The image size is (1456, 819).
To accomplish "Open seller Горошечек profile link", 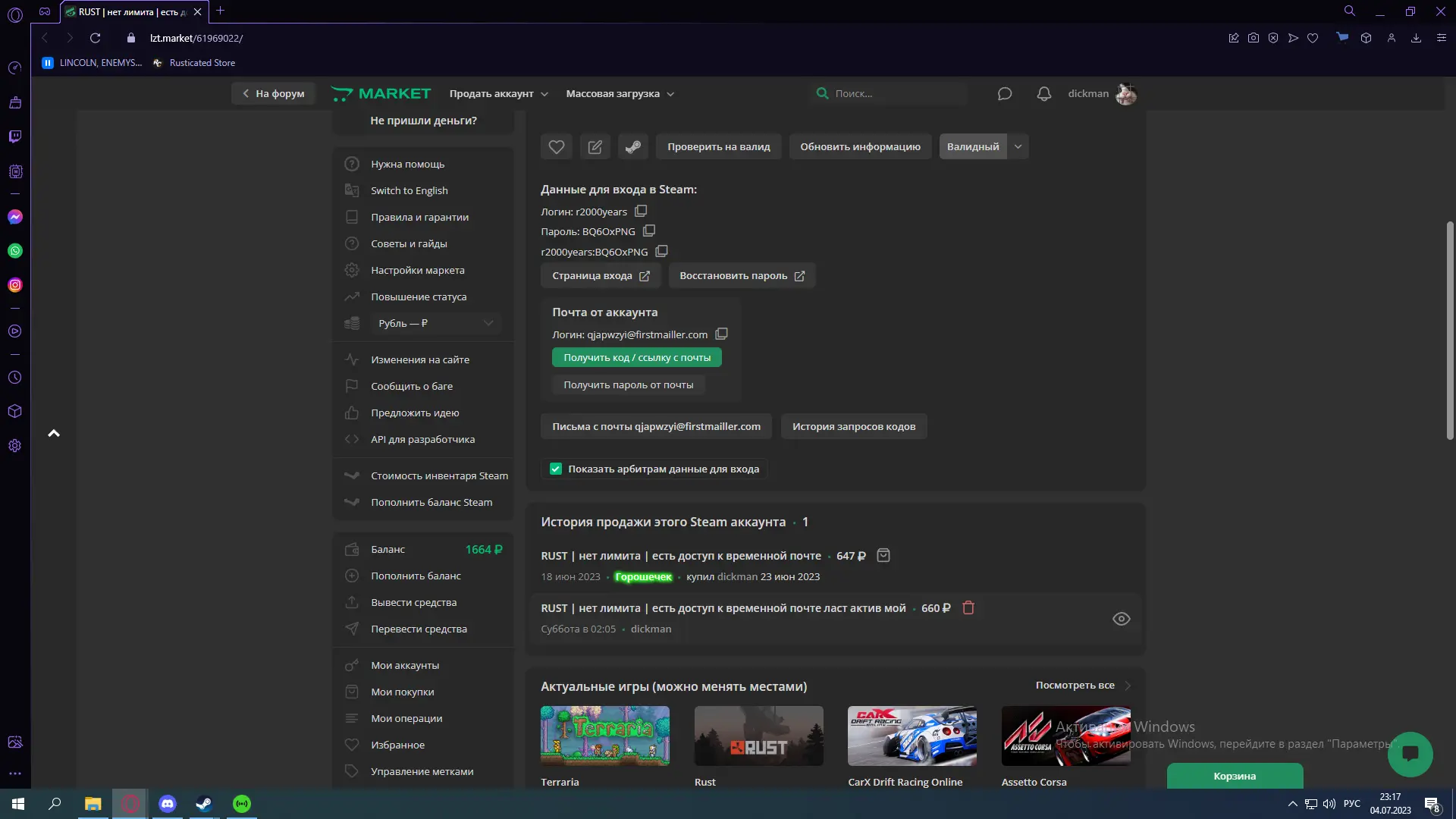I will 643,576.
